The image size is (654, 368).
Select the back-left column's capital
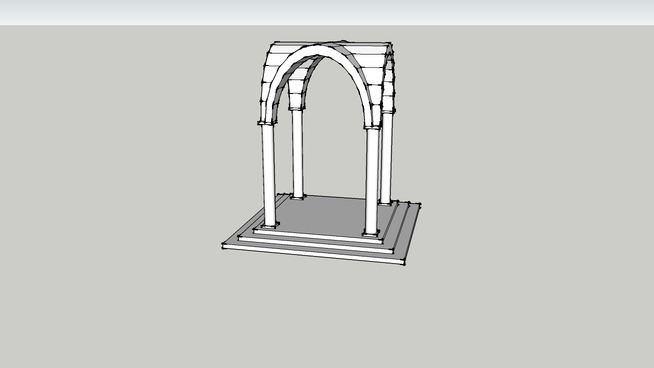click(297, 109)
